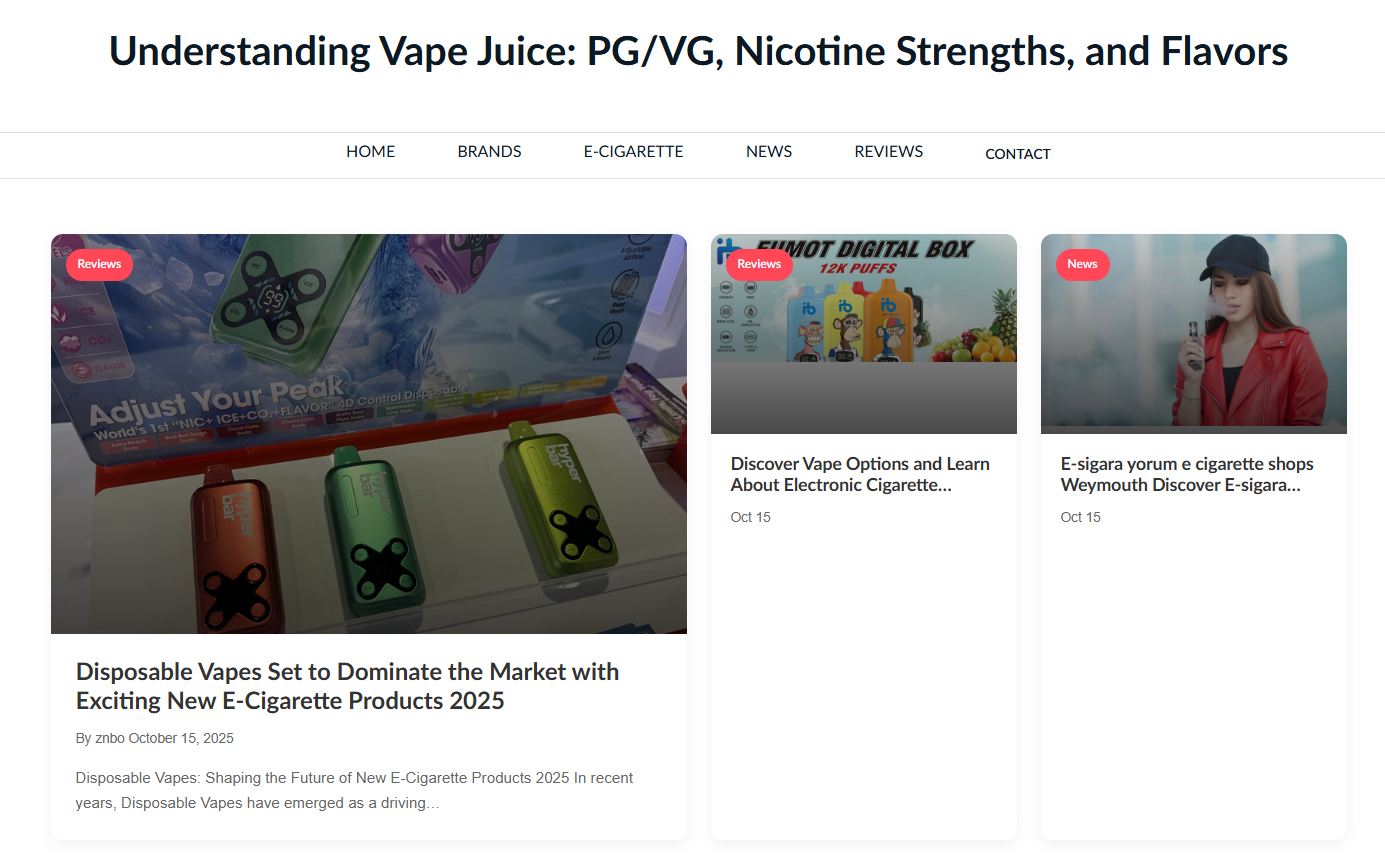Select NEWS in the navigation bar
1385x861 pixels.
click(x=769, y=152)
